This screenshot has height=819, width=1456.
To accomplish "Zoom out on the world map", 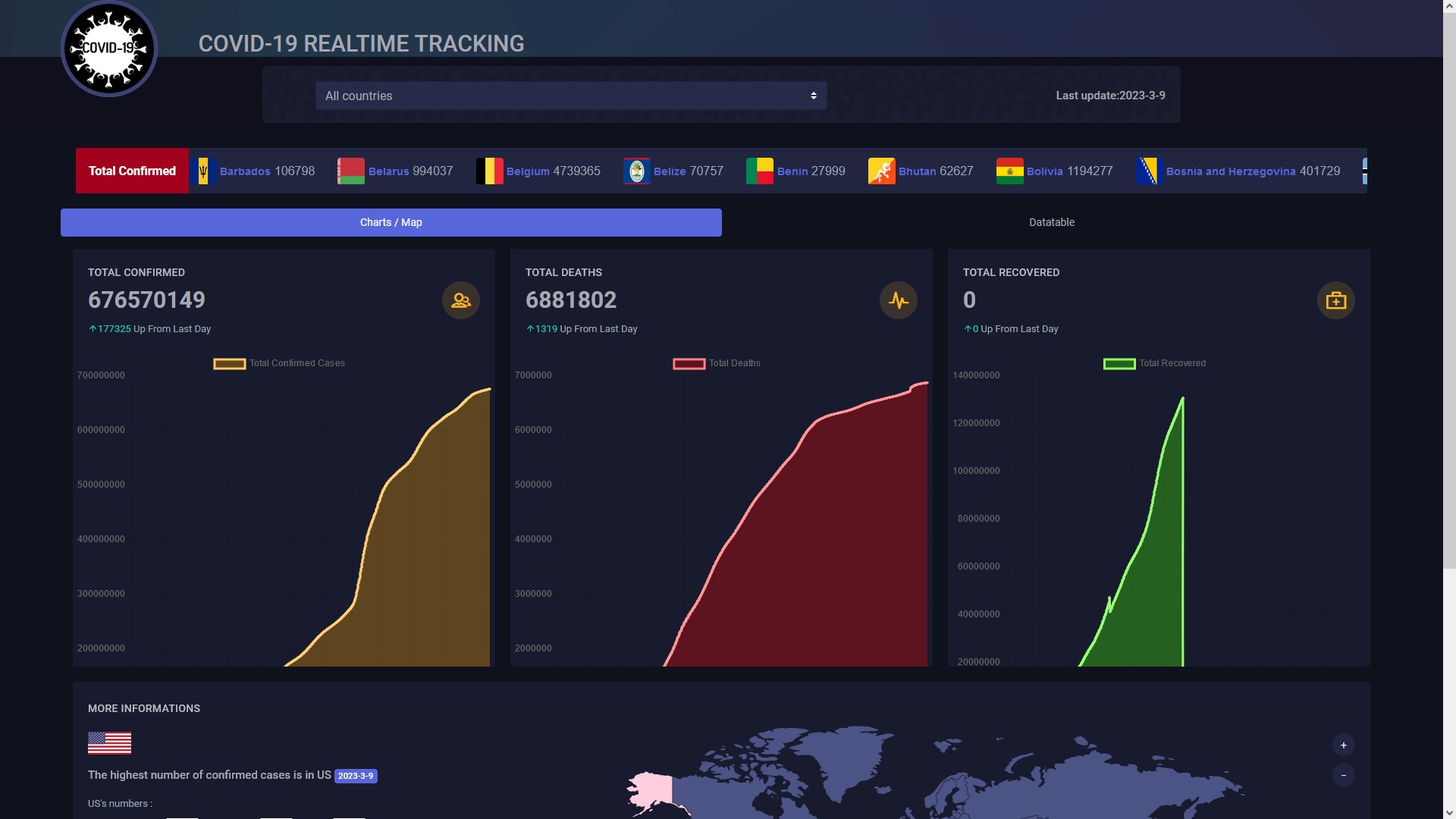I will tap(1343, 775).
